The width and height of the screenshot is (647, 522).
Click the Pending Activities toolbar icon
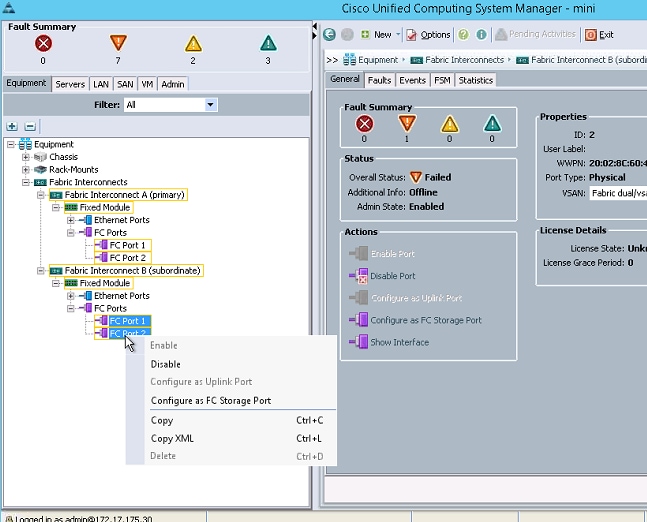coord(501,35)
